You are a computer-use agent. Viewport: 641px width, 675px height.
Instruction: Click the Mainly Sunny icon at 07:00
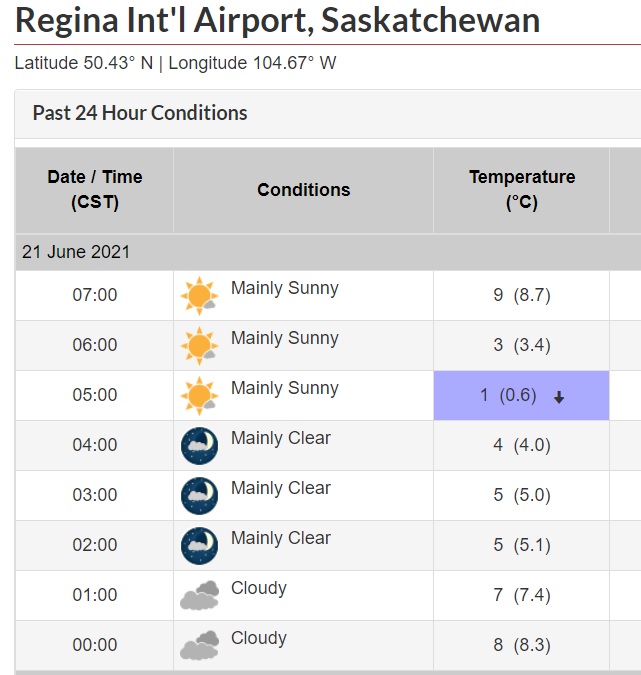point(199,296)
